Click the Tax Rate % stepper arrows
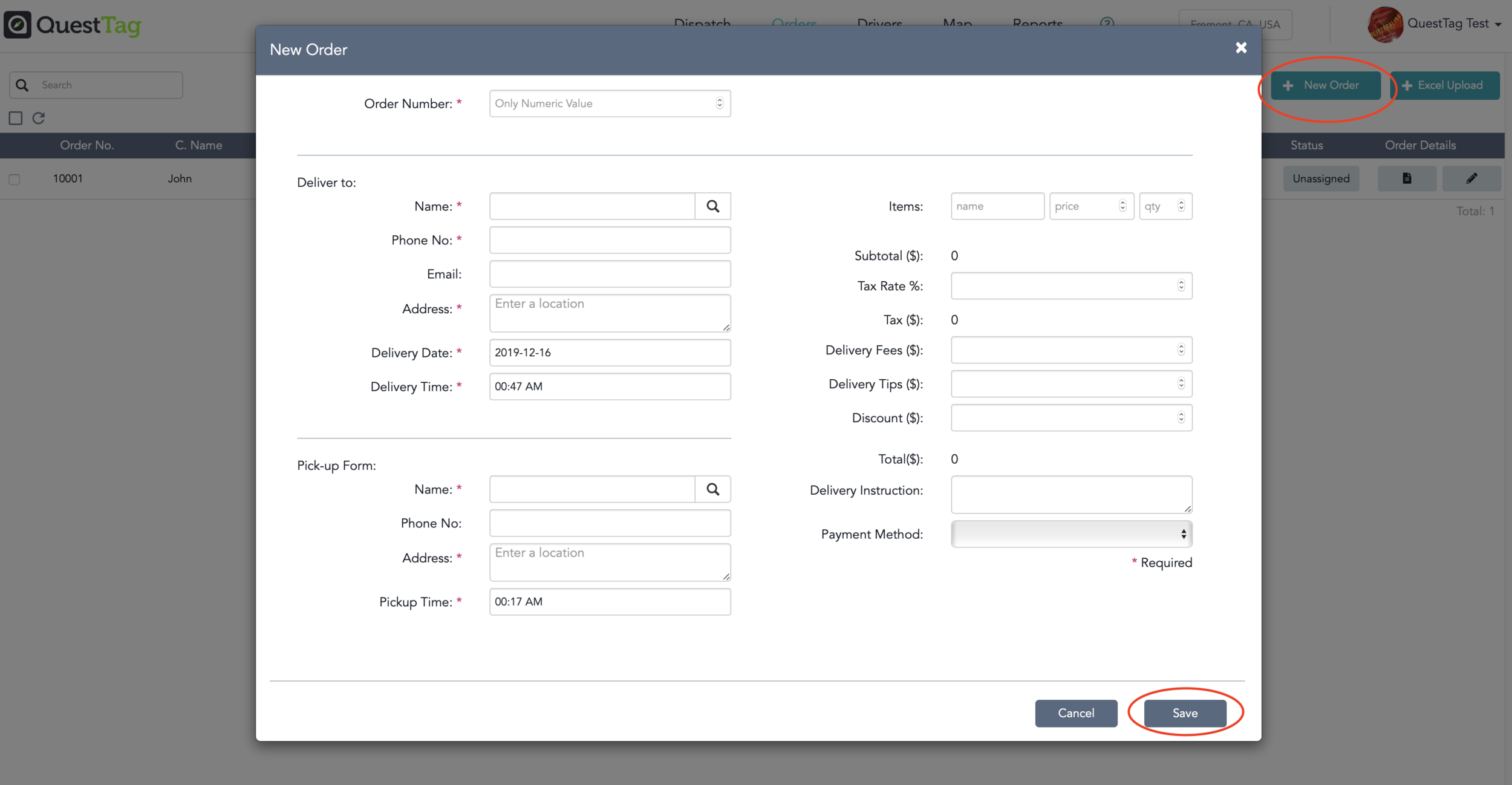 click(1181, 285)
